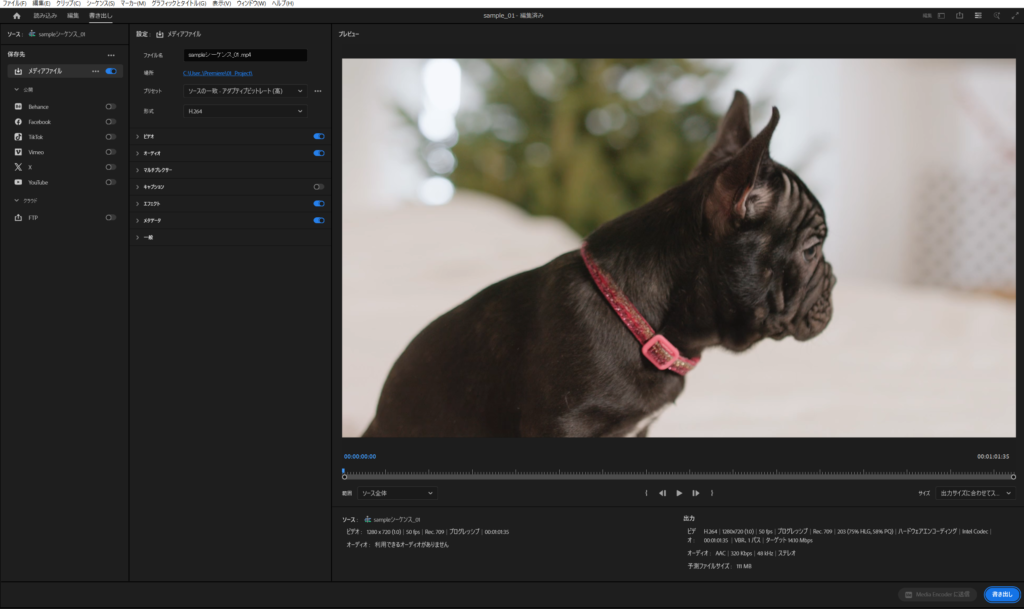Switch to the 読み込み tab
Image resolution: width=1024 pixels, height=609 pixels.
pyautogui.click(x=45, y=16)
